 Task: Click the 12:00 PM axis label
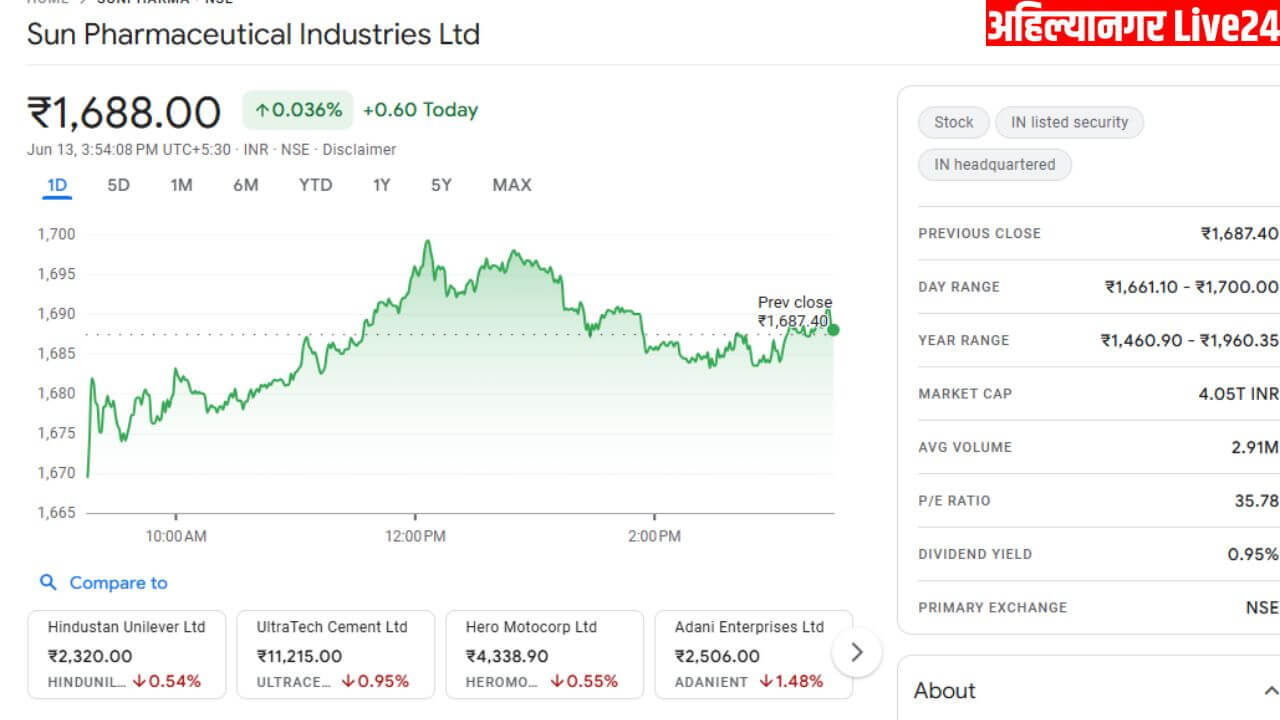(415, 537)
